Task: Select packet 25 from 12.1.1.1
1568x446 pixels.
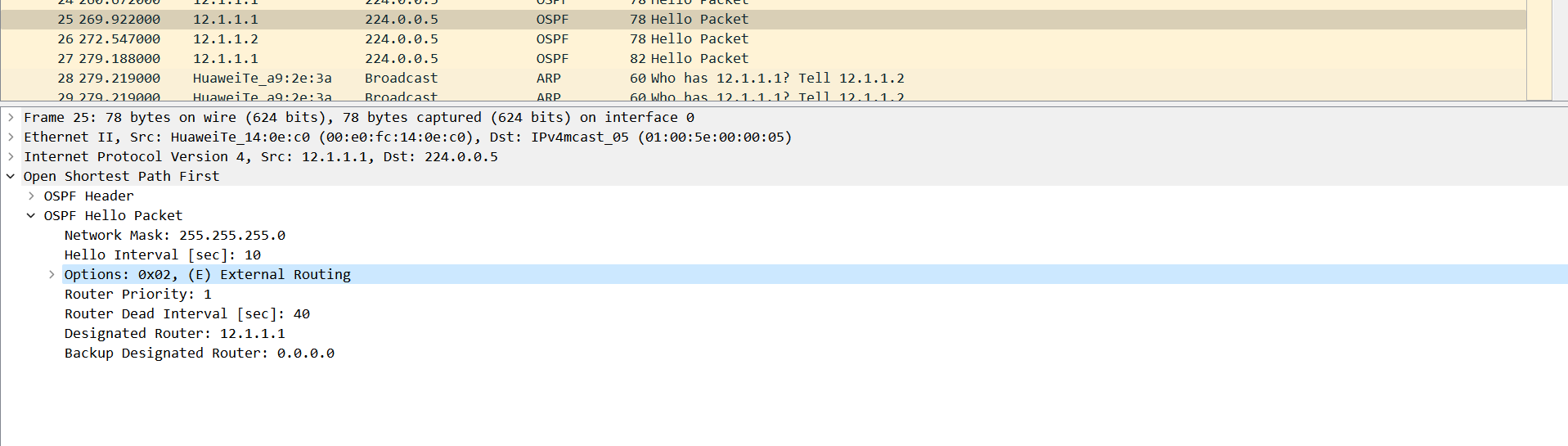Action: 763,20
